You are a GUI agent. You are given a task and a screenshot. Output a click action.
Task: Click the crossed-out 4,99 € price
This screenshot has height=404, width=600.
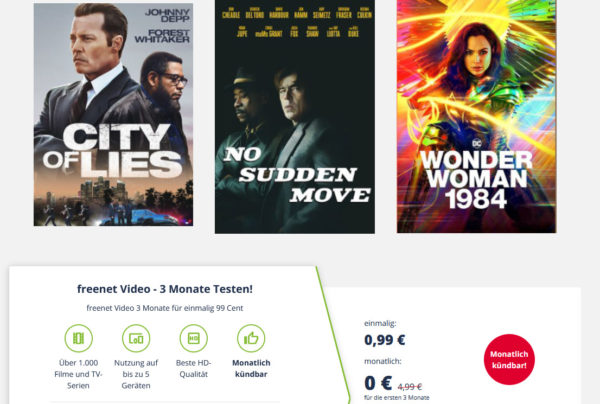(x=410, y=386)
